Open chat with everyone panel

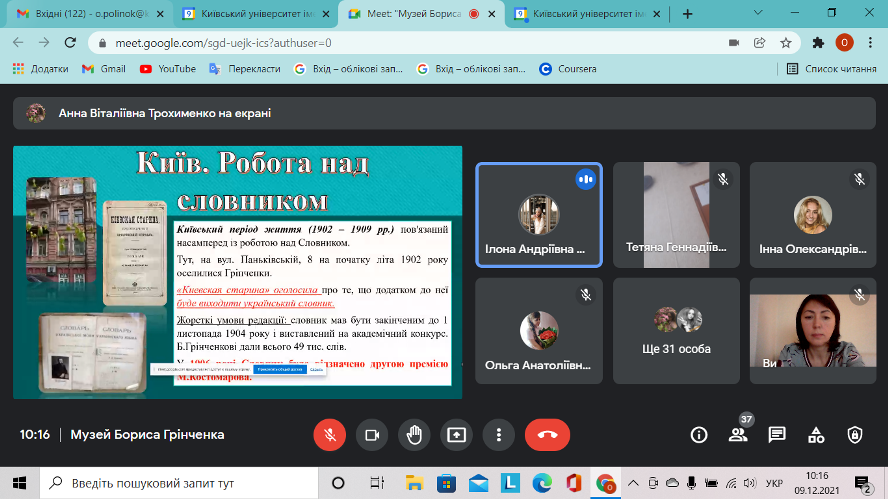pos(777,435)
